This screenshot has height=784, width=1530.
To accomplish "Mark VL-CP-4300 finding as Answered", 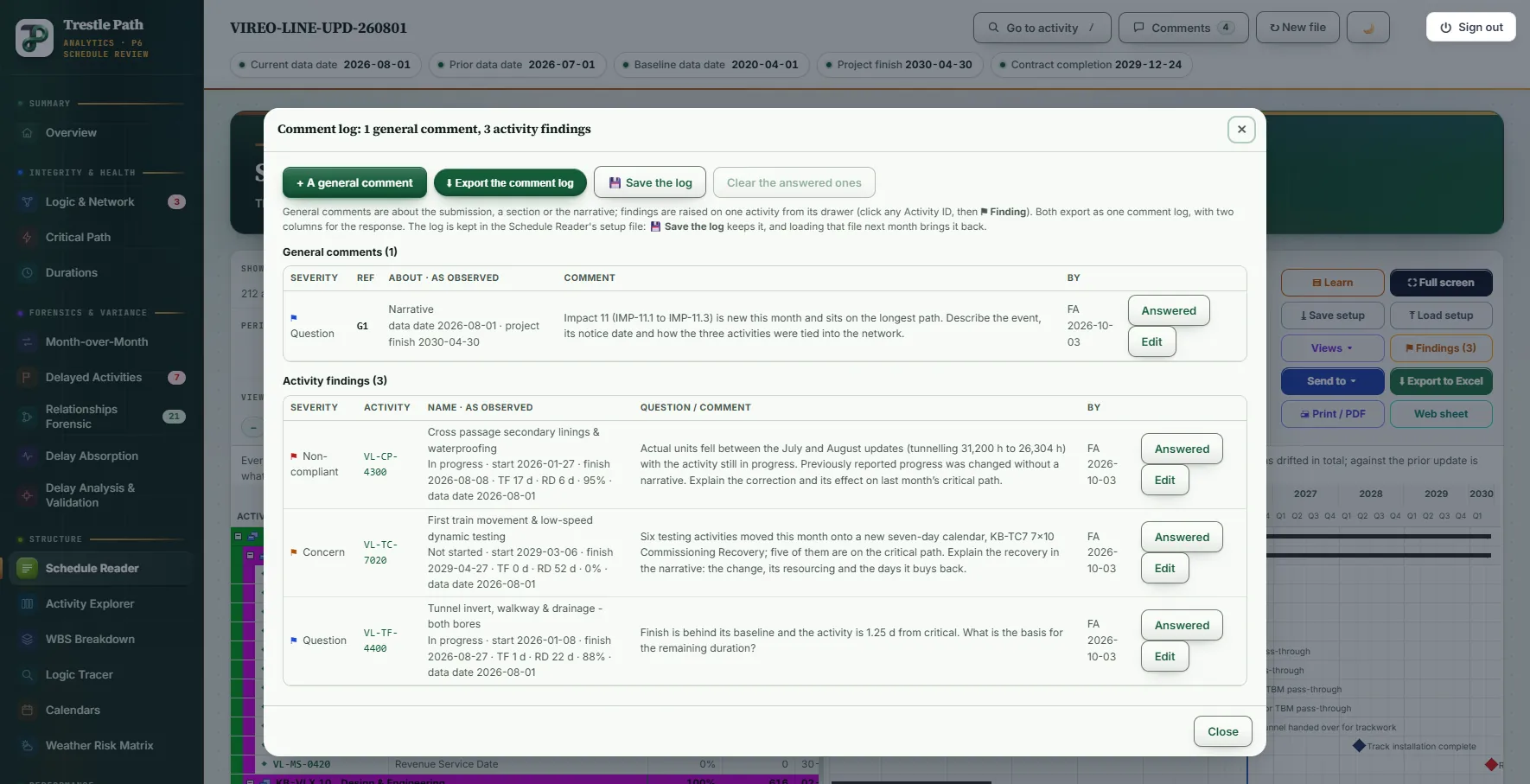I will [x=1182, y=449].
